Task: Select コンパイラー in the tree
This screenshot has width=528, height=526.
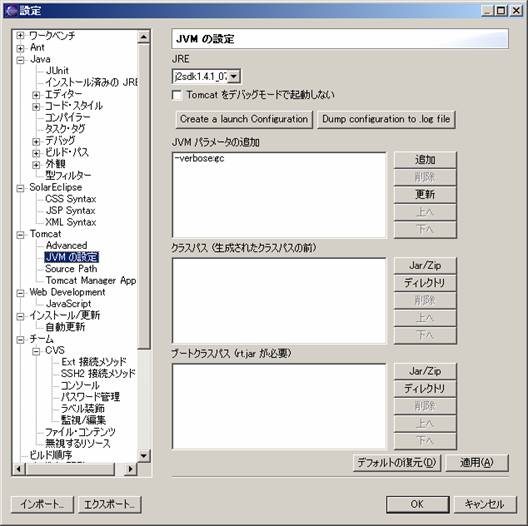Action: coord(68,117)
